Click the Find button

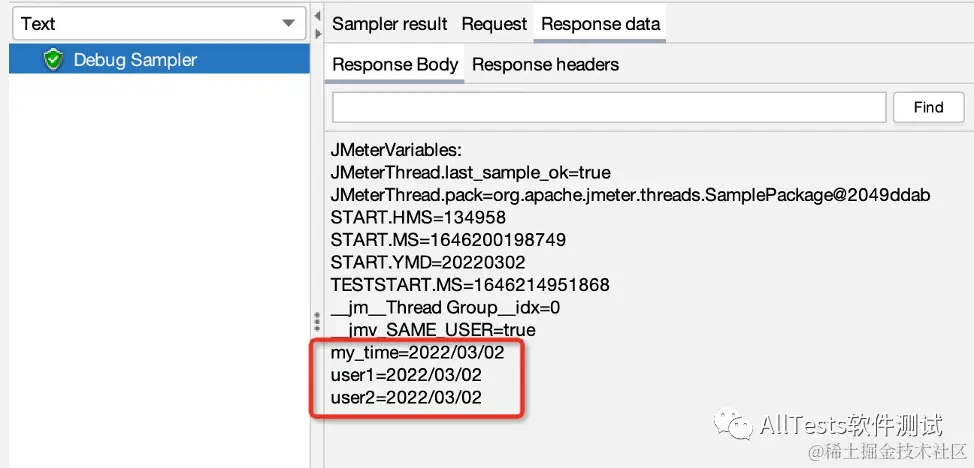point(929,108)
